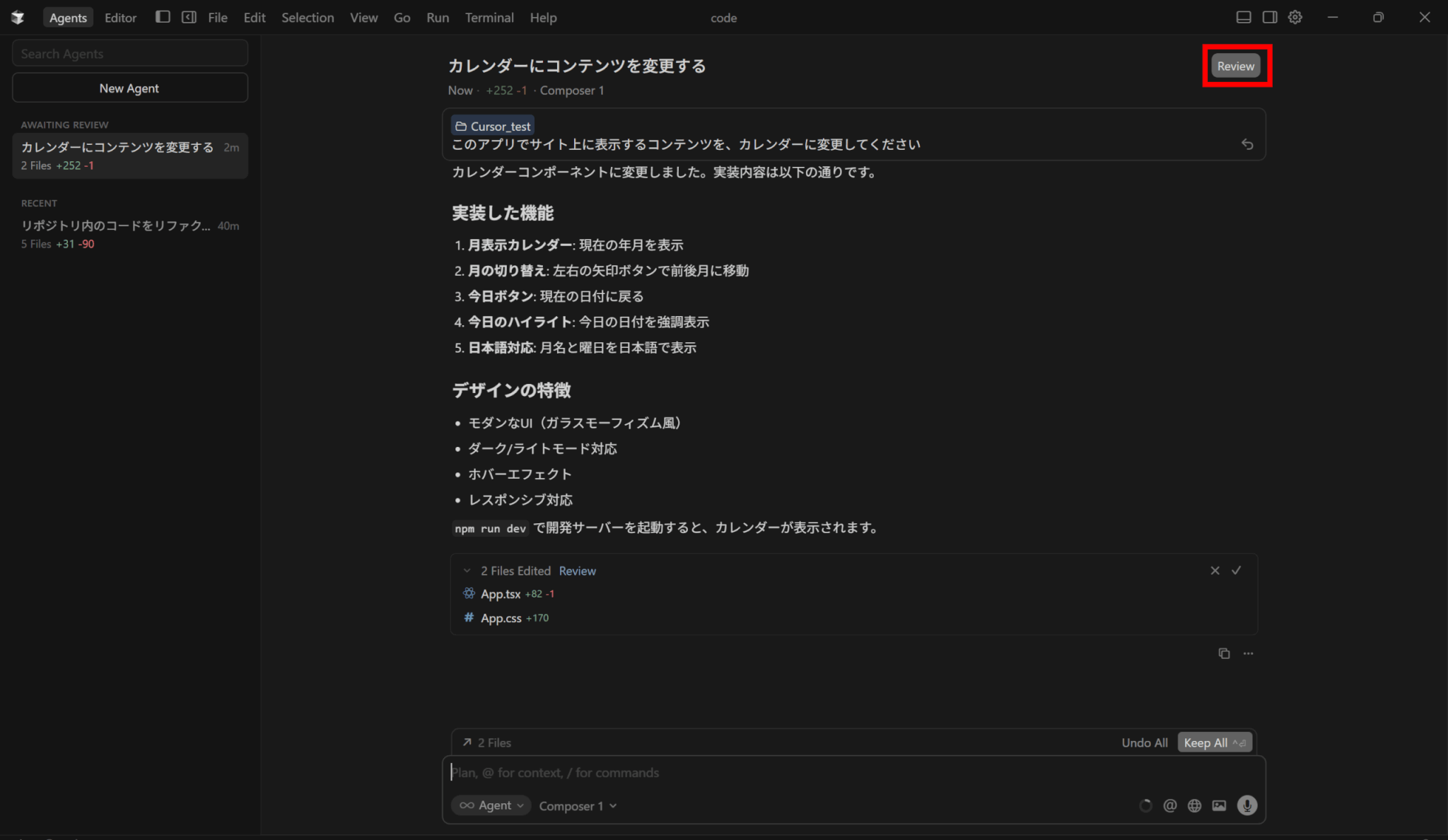Screen dimensions: 1448x840
Task: Click the attach image icon
Action: tap(1219, 805)
